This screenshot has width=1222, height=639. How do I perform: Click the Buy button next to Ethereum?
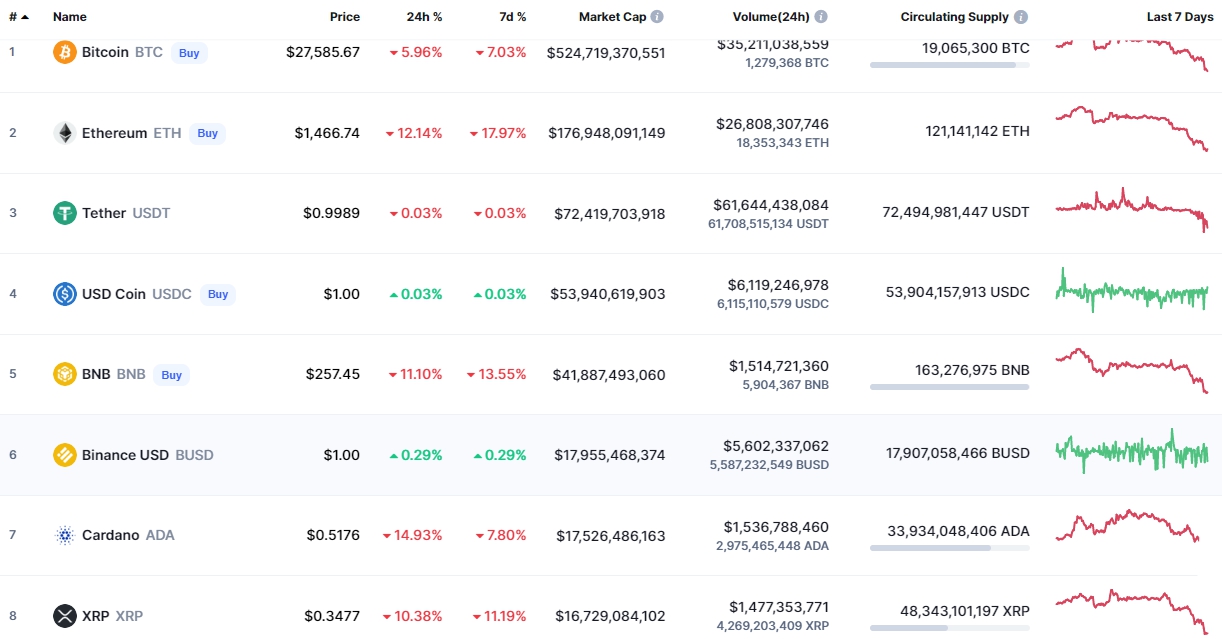(207, 133)
